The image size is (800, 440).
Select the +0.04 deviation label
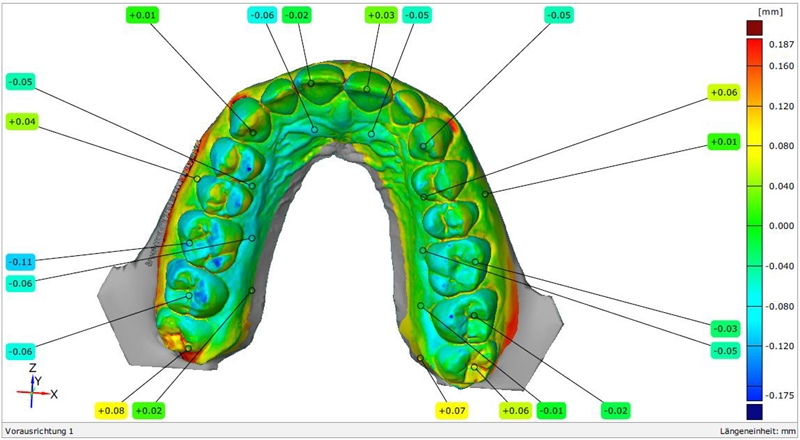coord(22,122)
